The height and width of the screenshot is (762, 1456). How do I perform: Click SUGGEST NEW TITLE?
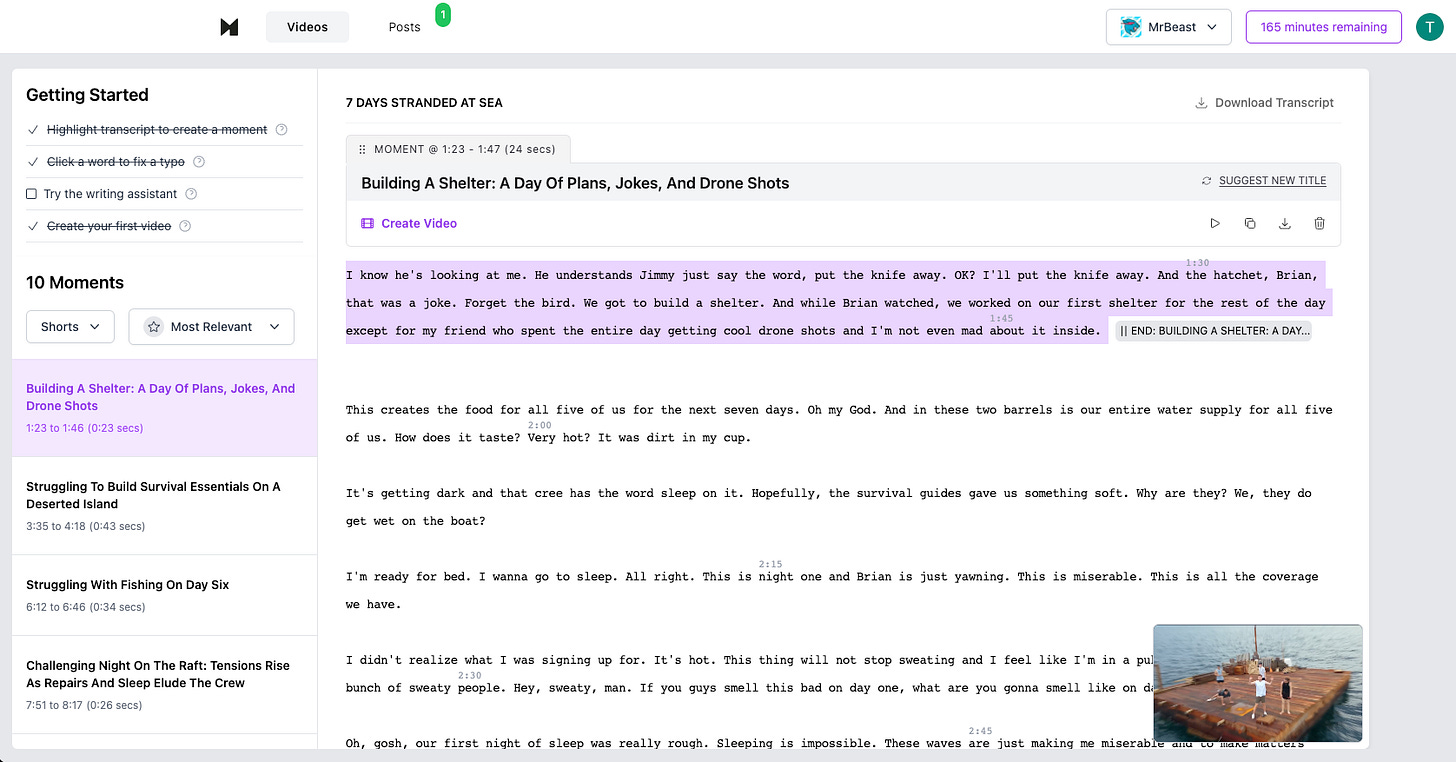(x=1272, y=181)
